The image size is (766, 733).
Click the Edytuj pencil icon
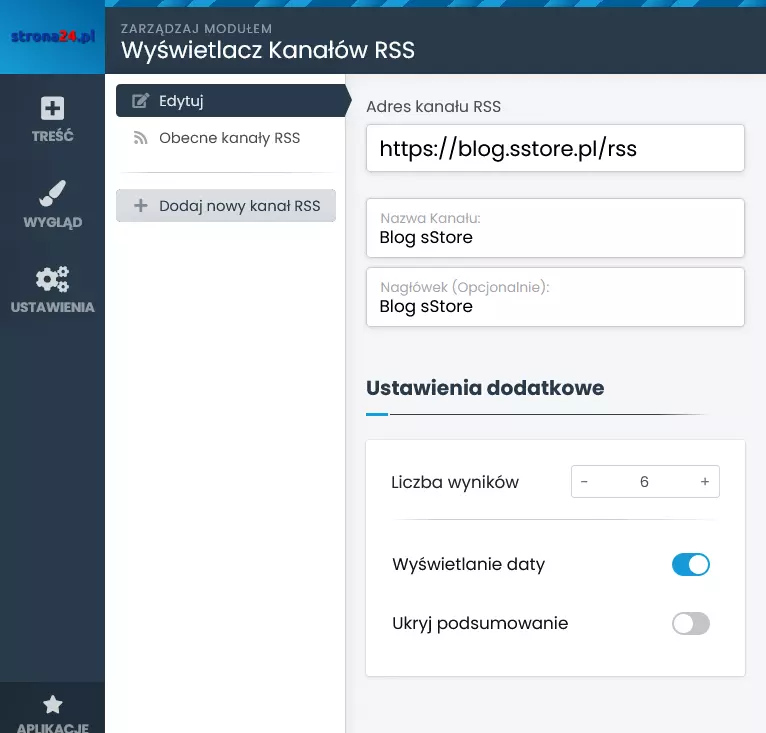140,101
